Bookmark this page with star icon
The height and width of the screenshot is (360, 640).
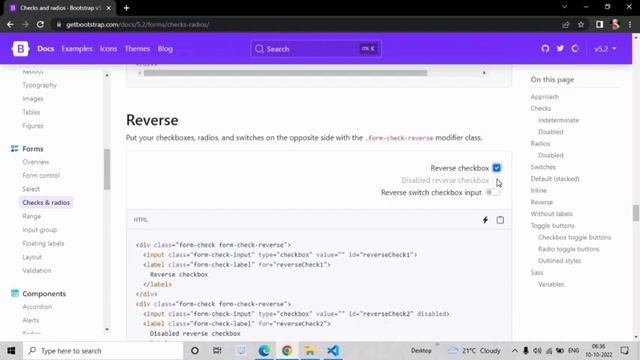581,24
